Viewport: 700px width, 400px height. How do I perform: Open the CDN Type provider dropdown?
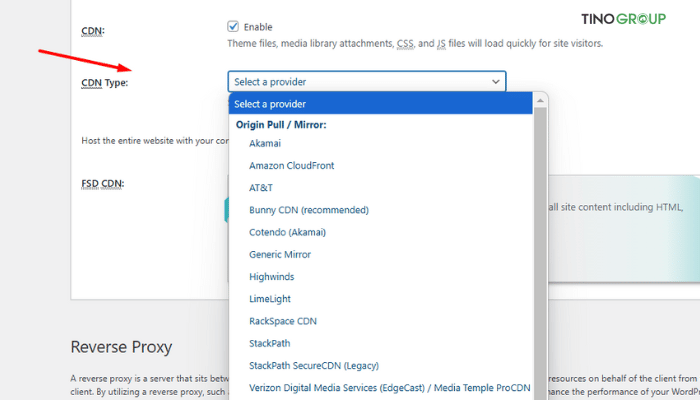click(x=367, y=82)
